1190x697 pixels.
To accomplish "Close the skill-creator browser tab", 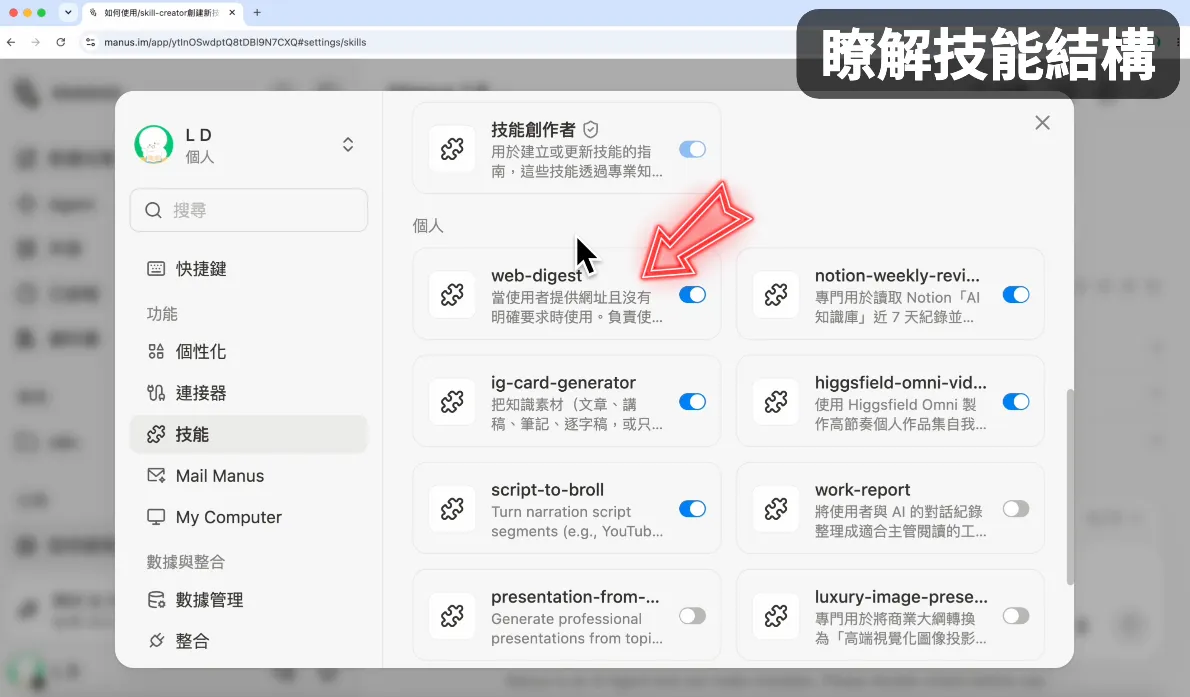I will 232,12.
